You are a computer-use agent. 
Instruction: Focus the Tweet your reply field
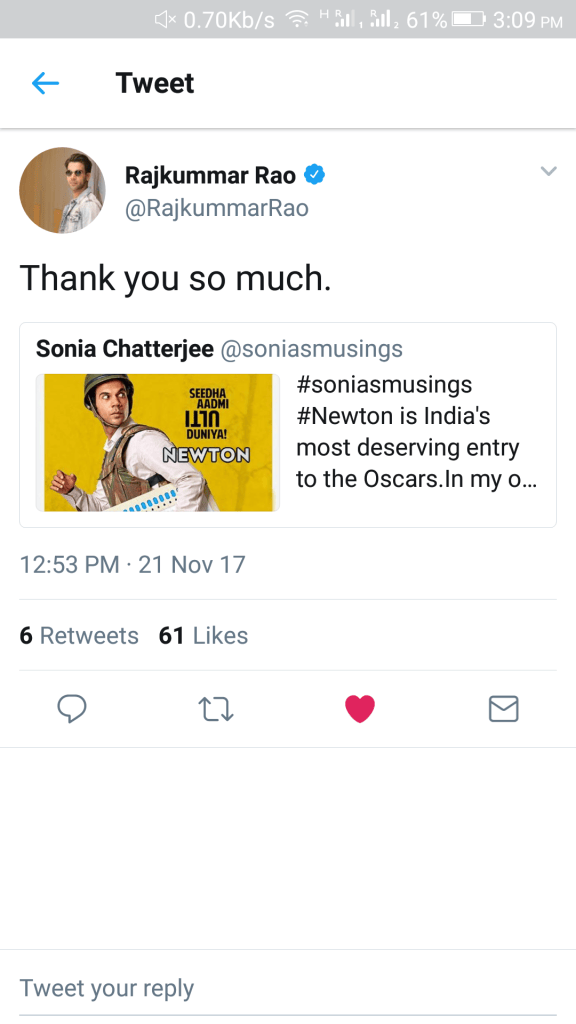tap(288, 988)
